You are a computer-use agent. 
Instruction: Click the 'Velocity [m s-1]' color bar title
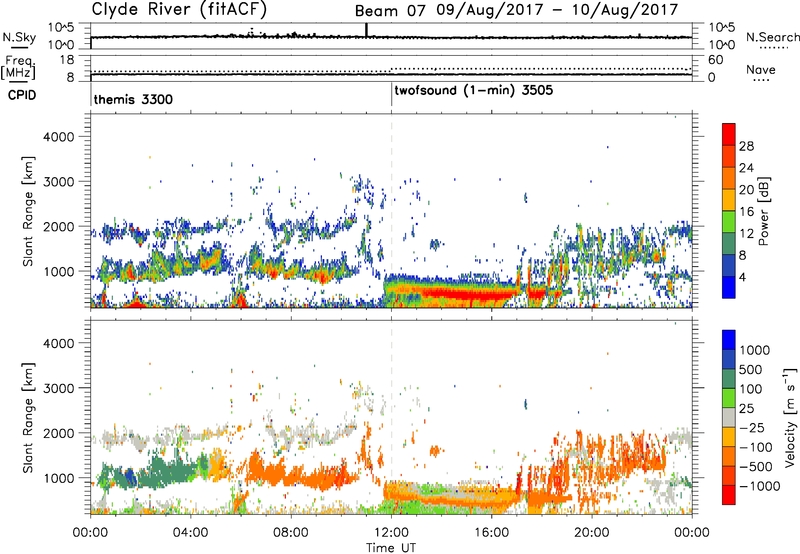point(790,417)
